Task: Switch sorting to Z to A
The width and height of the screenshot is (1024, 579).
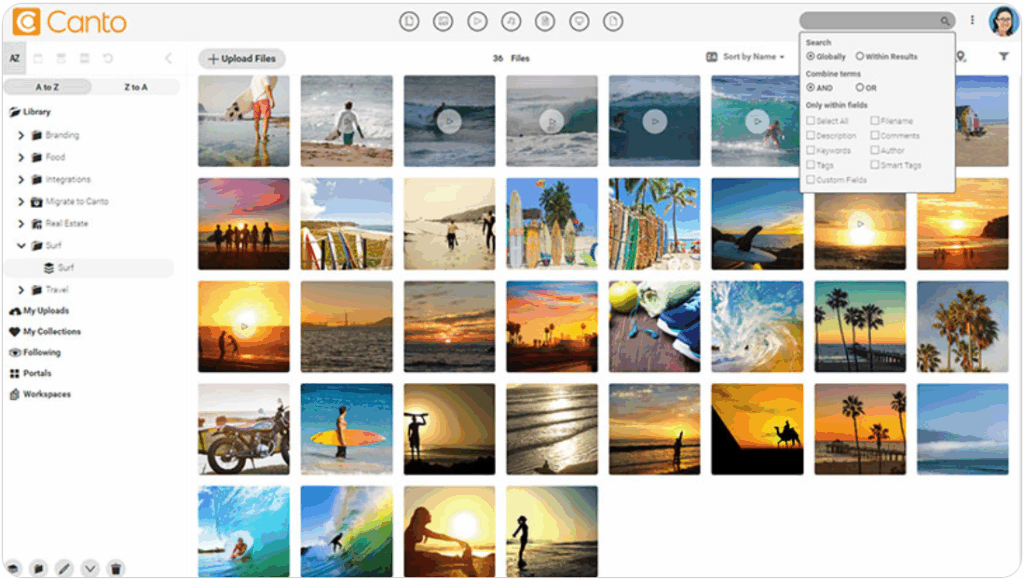Action: [135, 87]
